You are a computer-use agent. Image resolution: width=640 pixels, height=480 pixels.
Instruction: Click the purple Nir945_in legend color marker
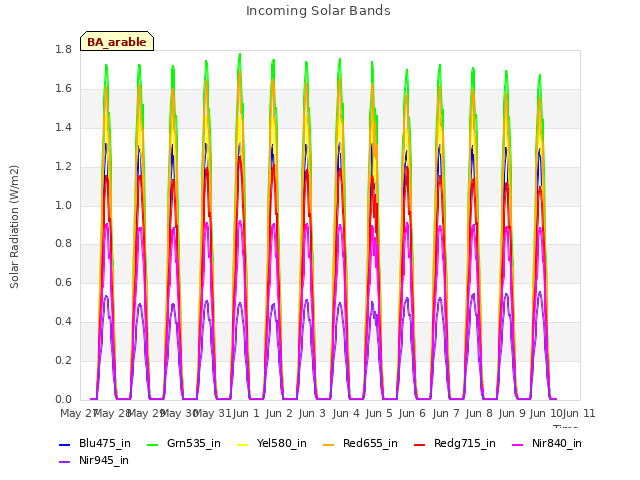coord(65,462)
